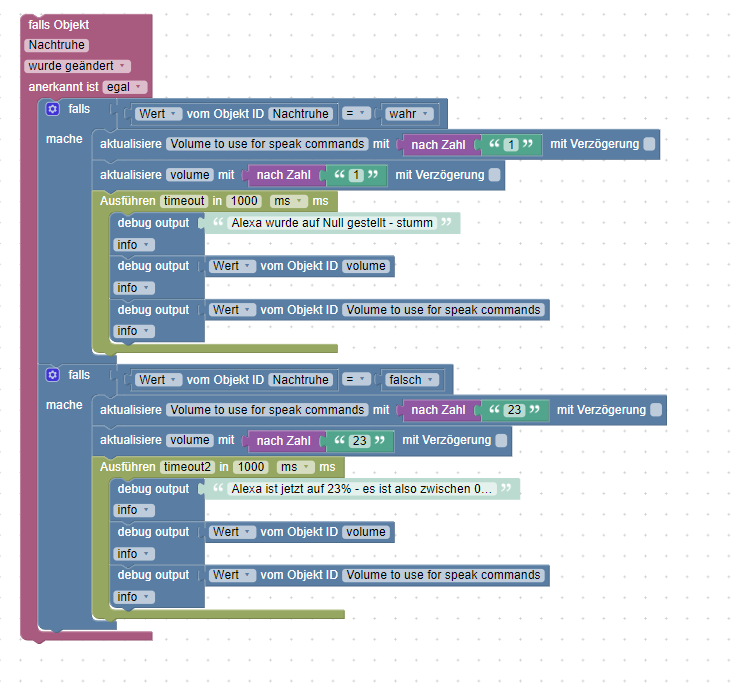Select speak commands ID in timeout2 debug output
This screenshot has width=741, height=690.
click(443, 575)
